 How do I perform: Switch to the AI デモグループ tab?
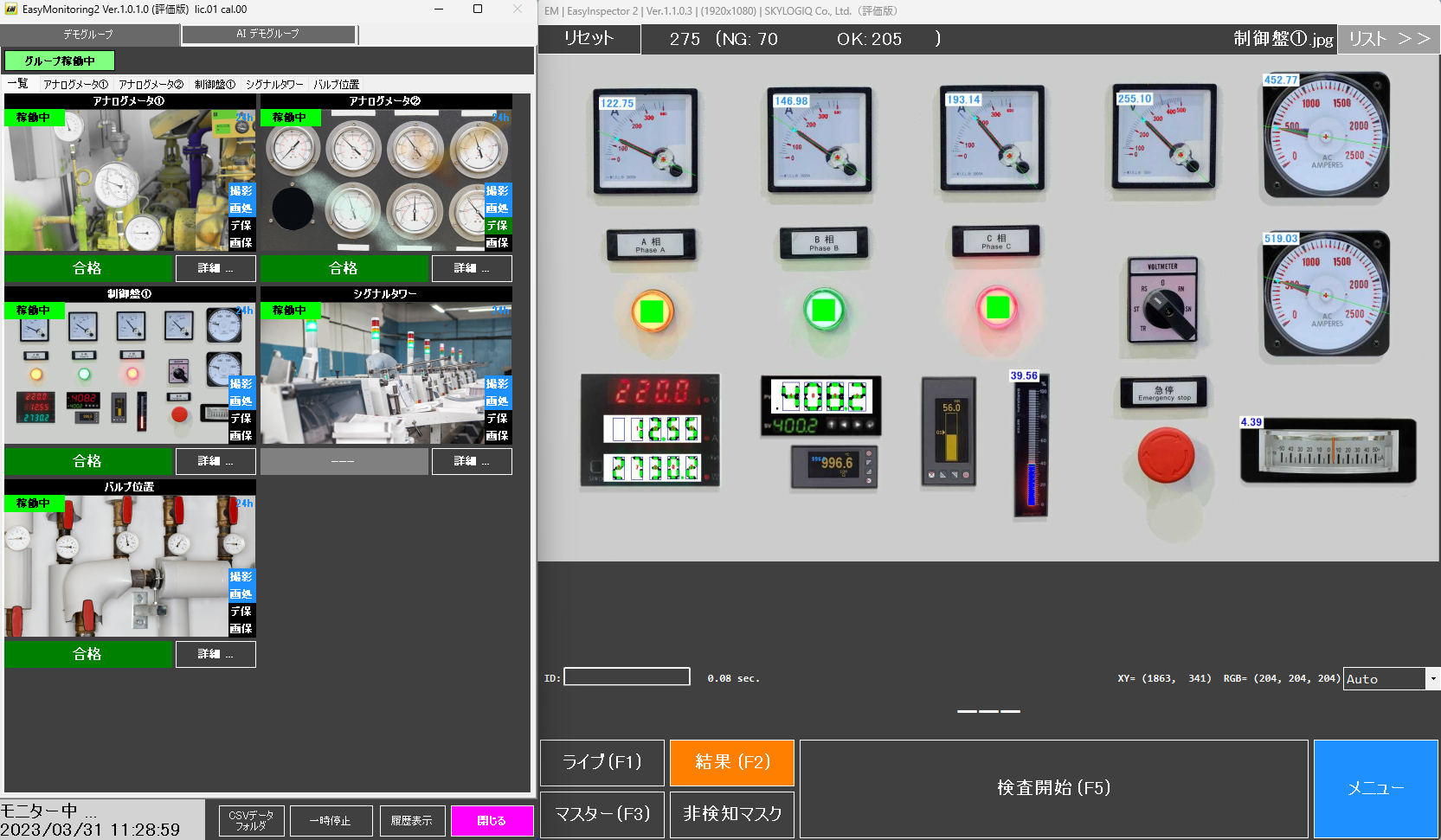[x=268, y=35]
